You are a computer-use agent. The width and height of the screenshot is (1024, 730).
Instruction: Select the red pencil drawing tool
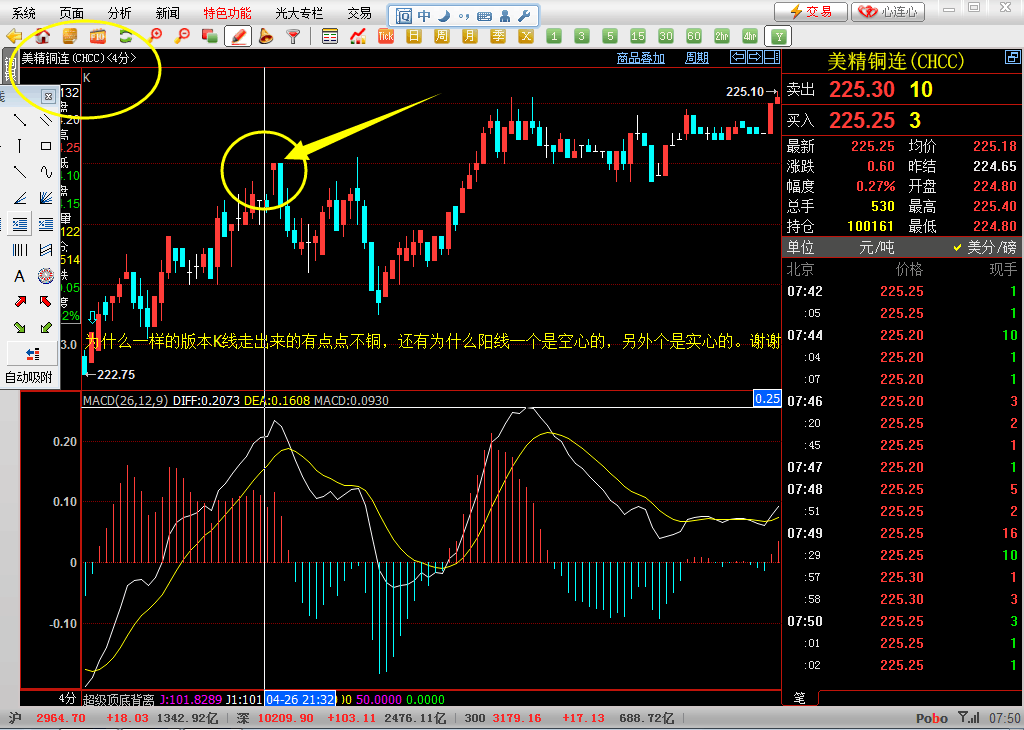pos(238,36)
